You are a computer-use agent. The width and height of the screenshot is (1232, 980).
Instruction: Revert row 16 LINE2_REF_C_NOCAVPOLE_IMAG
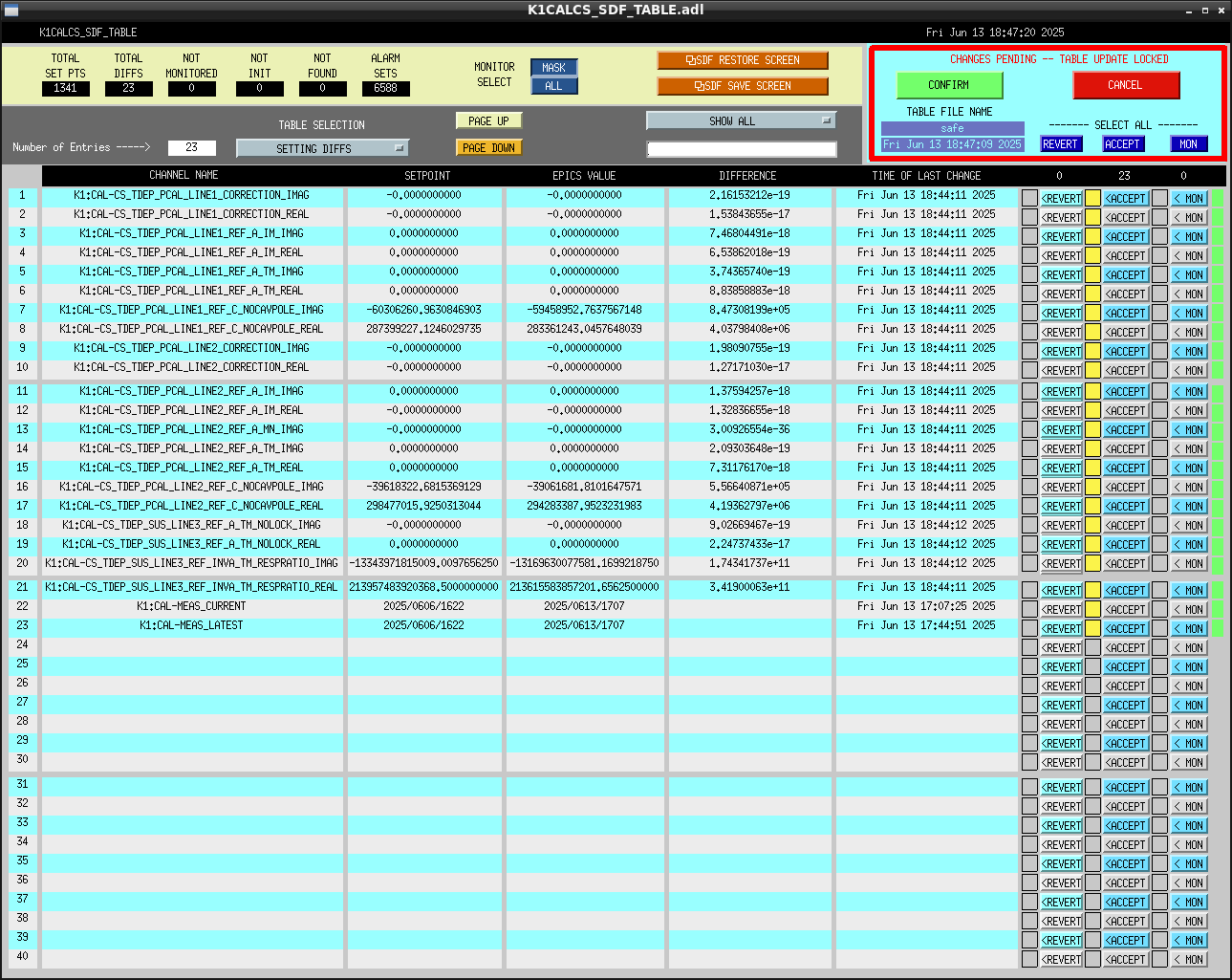pos(1061,488)
